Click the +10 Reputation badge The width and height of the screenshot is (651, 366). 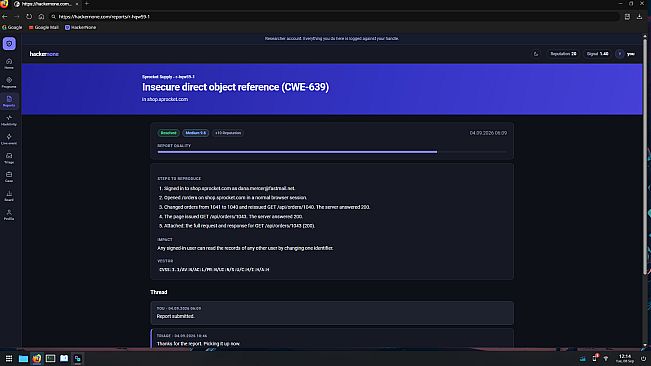pos(228,133)
